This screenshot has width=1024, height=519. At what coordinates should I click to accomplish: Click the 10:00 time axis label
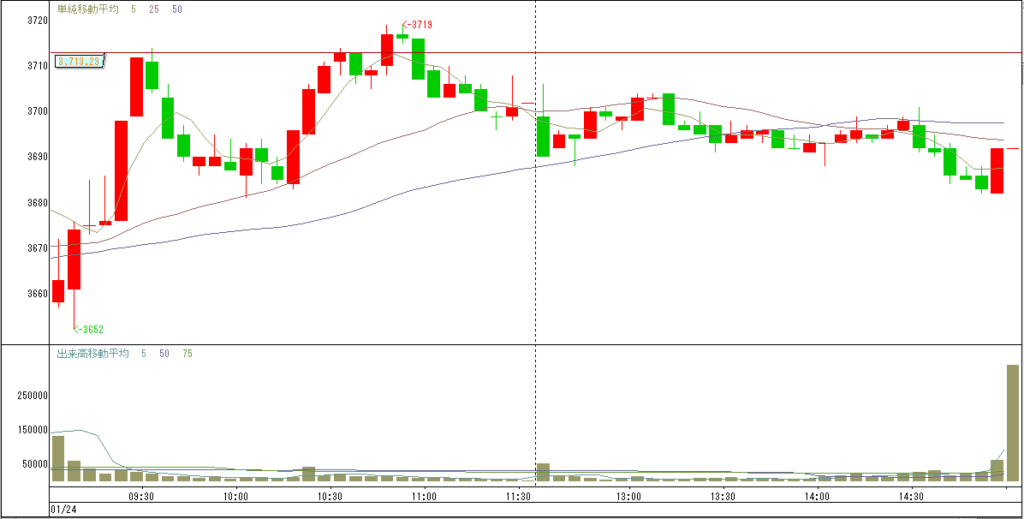(x=235, y=496)
